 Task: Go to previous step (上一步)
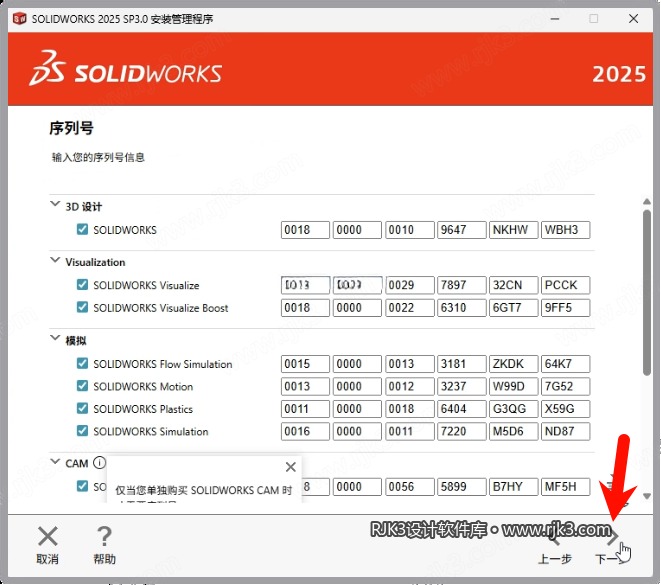(555, 548)
